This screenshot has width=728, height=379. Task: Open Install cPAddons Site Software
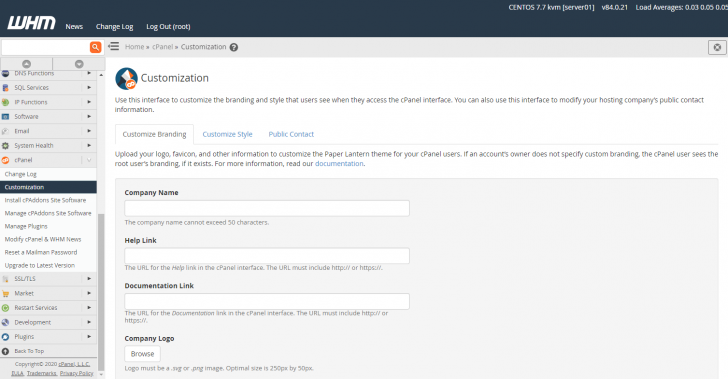pos(46,200)
